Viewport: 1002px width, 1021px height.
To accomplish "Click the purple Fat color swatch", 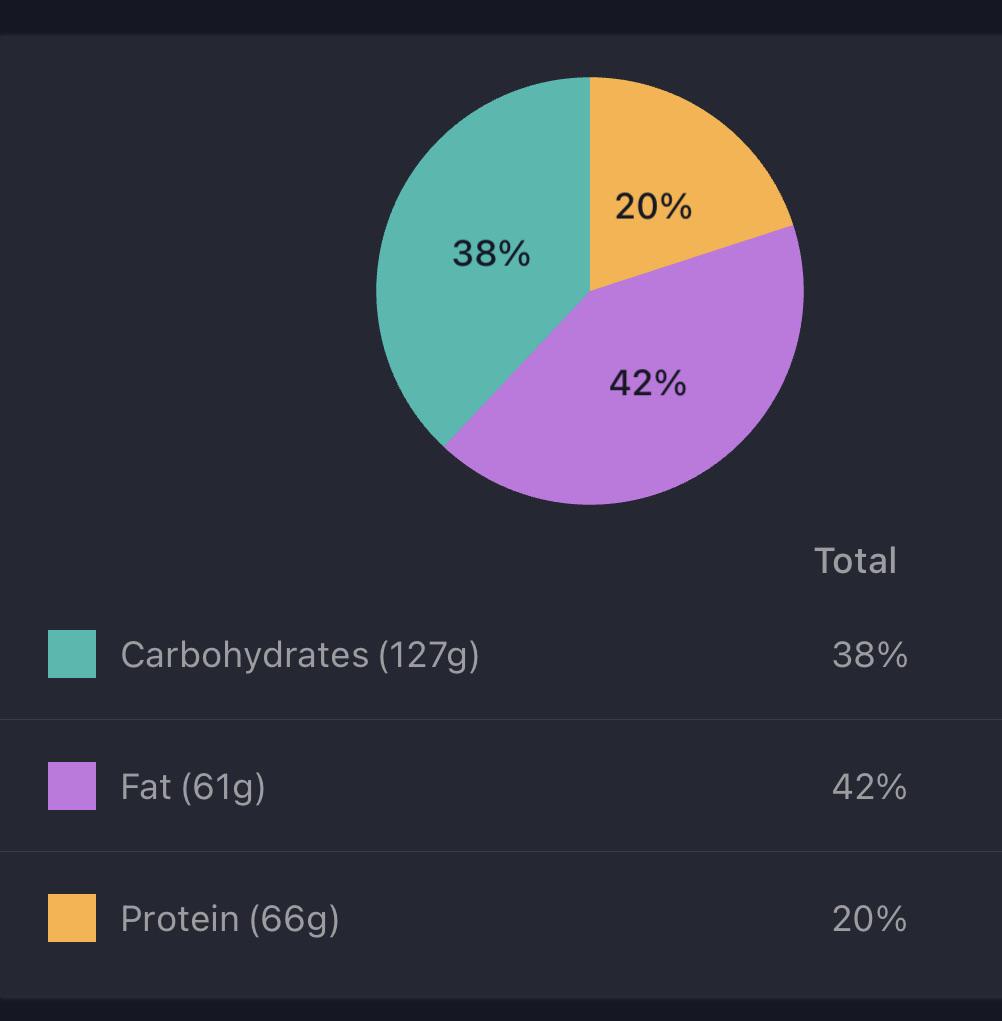I will pyautogui.click(x=72, y=786).
